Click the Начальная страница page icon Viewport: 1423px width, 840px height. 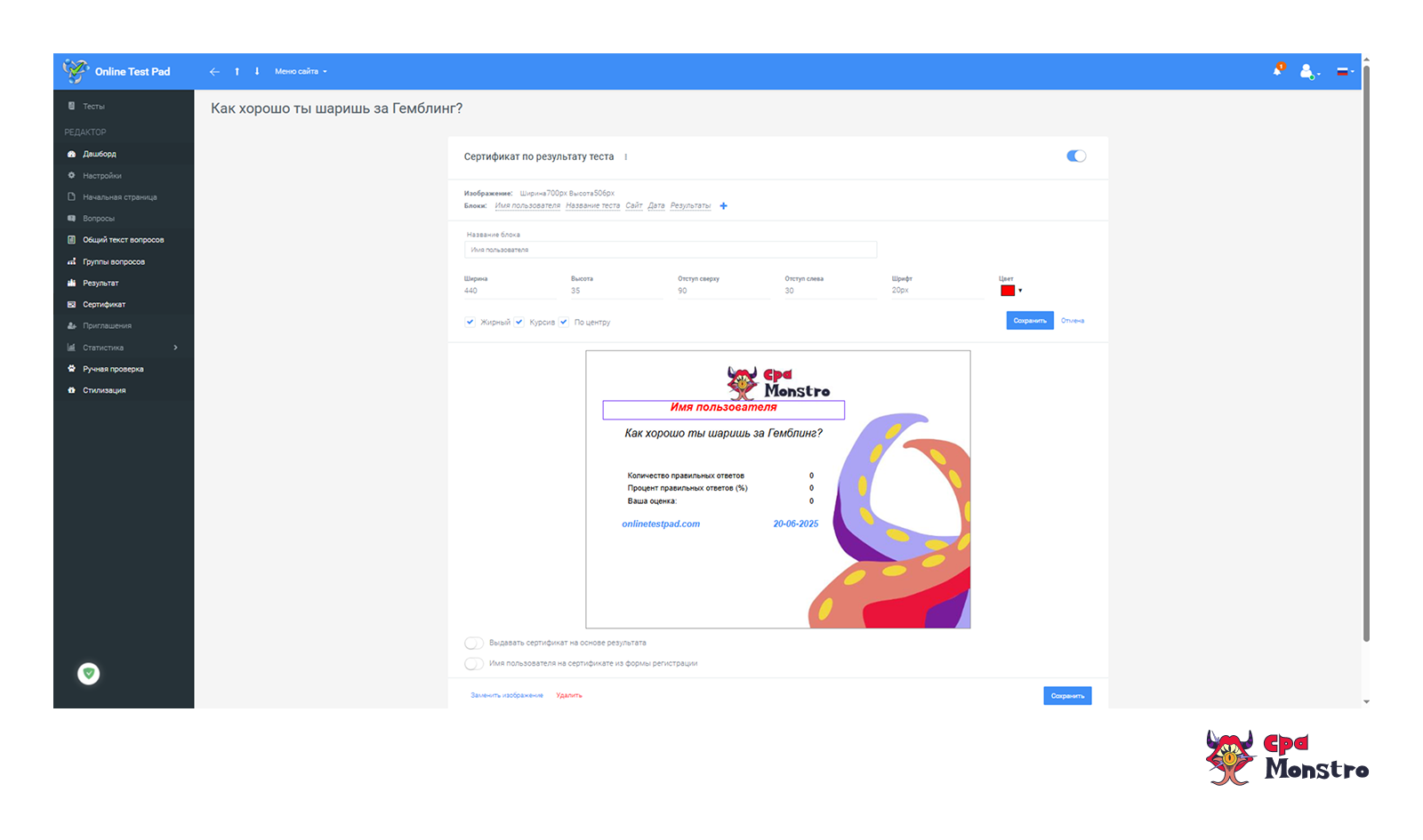72,197
